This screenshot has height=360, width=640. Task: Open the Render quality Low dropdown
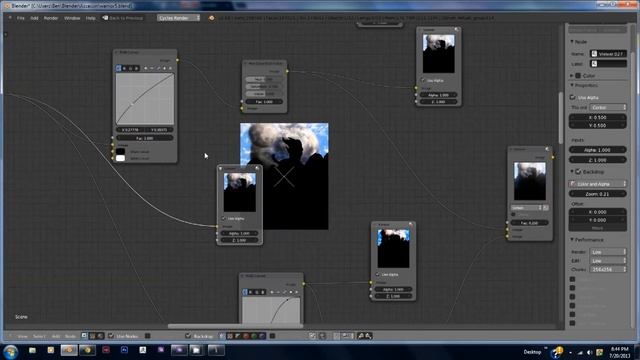(x=608, y=252)
